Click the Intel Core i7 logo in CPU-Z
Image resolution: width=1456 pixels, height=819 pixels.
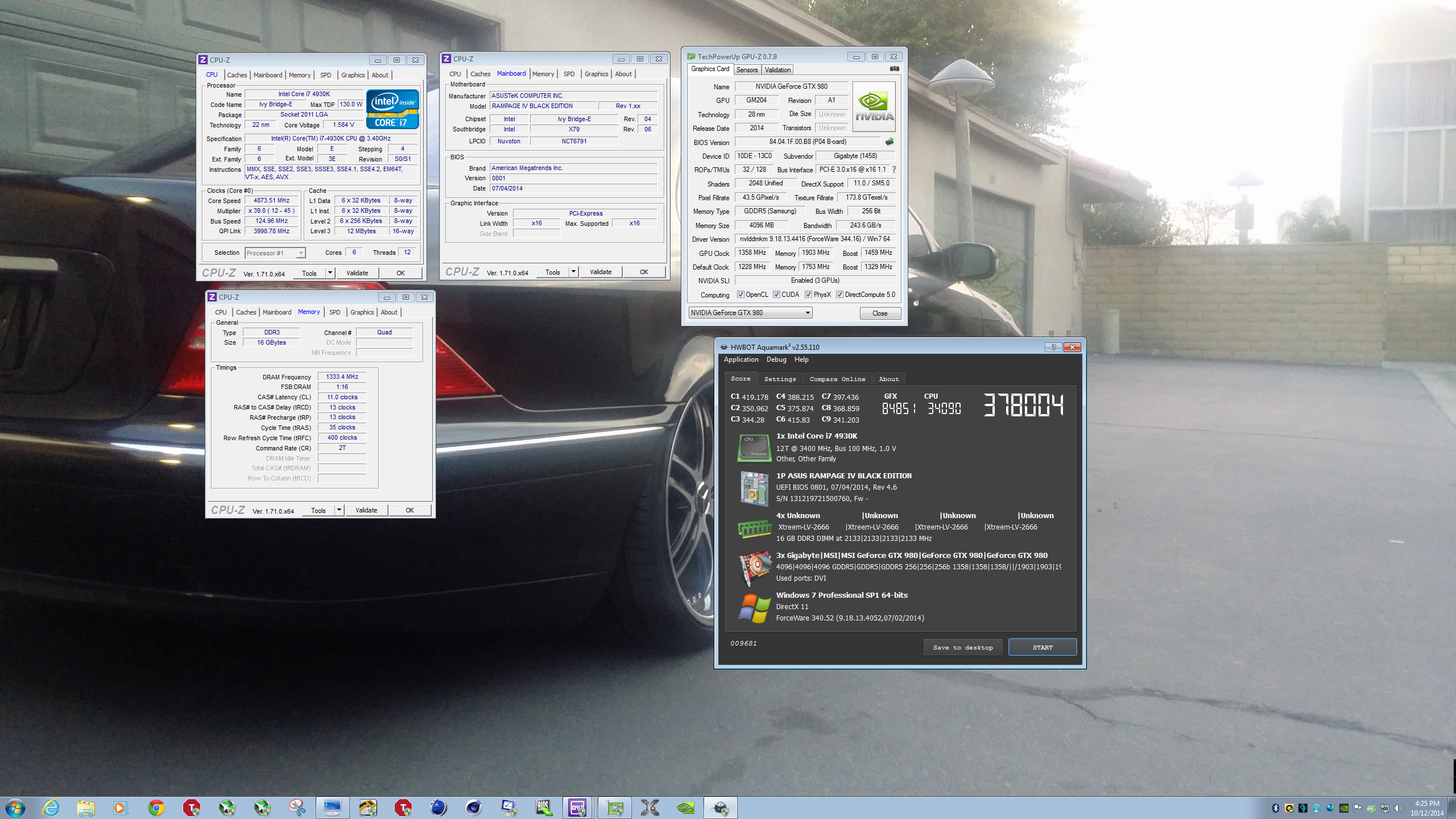pyautogui.click(x=392, y=108)
